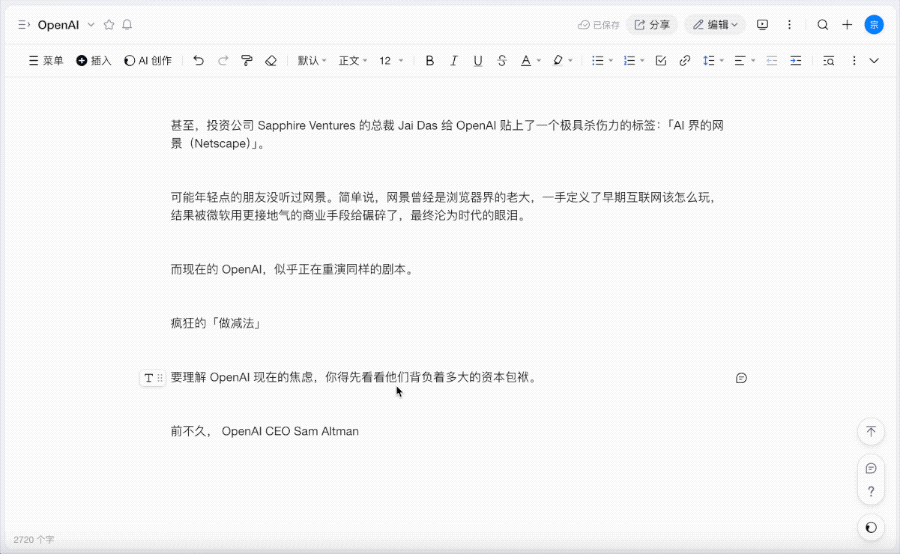
Task: Decrease the paragraph indent
Action: tap(771, 61)
